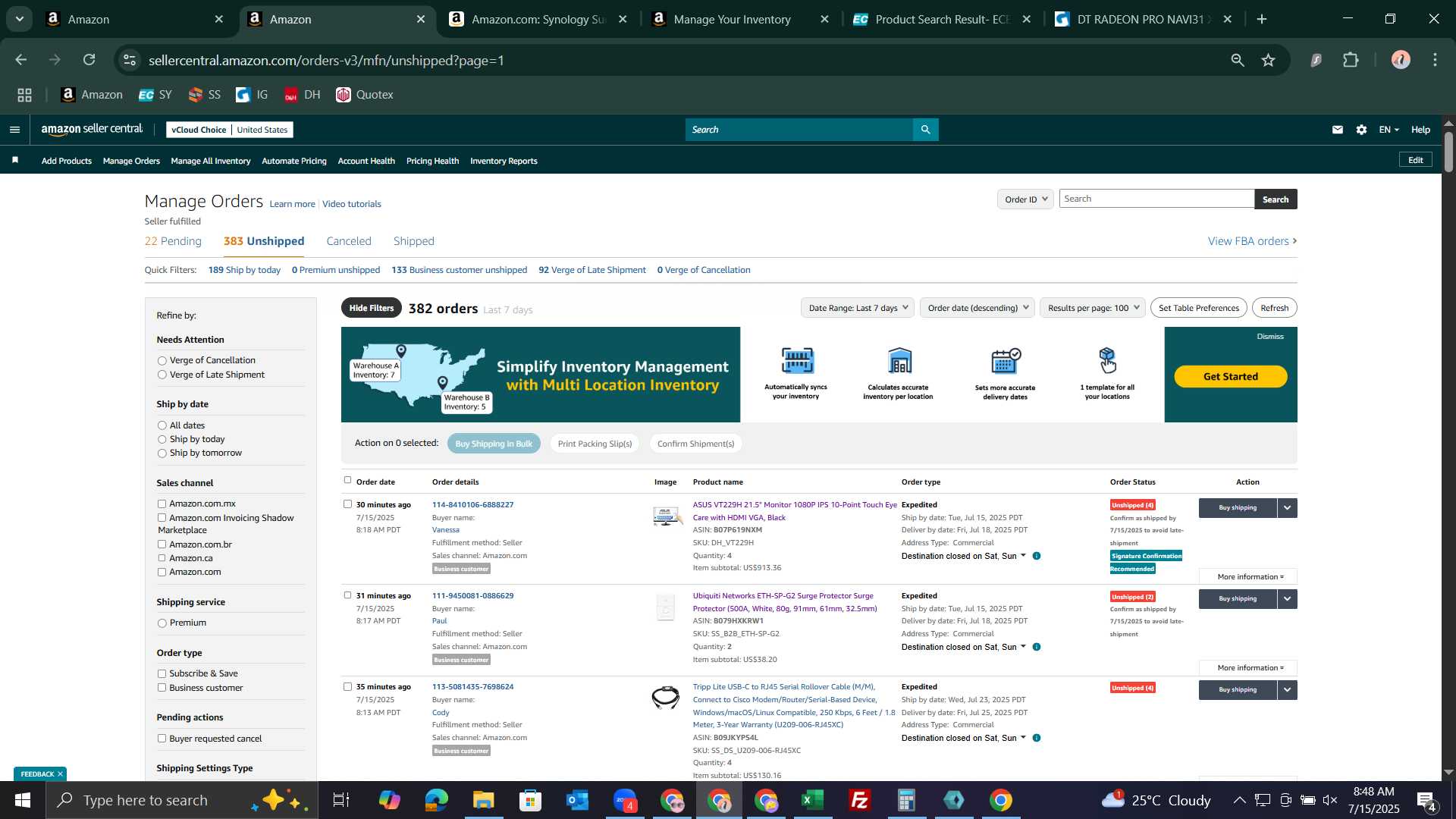Screen dimensions: 1456x819
Task: Click the bookmark flag icon in the favorites bar
Action: 15,160
